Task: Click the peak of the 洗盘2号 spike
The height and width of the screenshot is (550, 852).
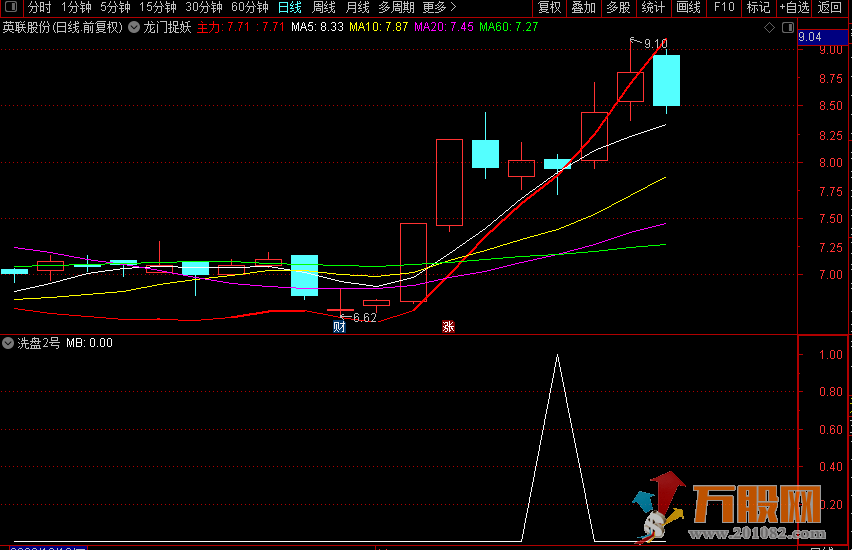Action: (x=557, y=355)
